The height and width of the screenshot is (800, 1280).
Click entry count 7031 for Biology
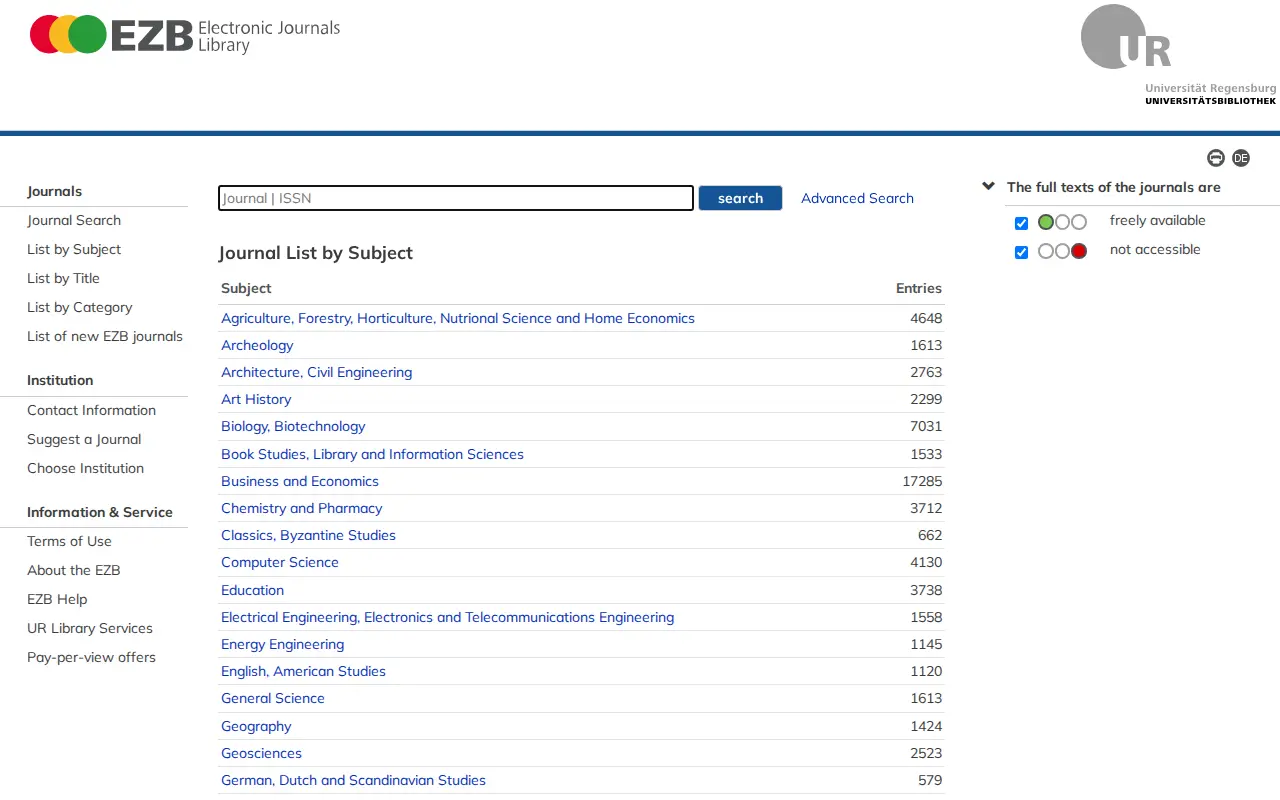926,426
